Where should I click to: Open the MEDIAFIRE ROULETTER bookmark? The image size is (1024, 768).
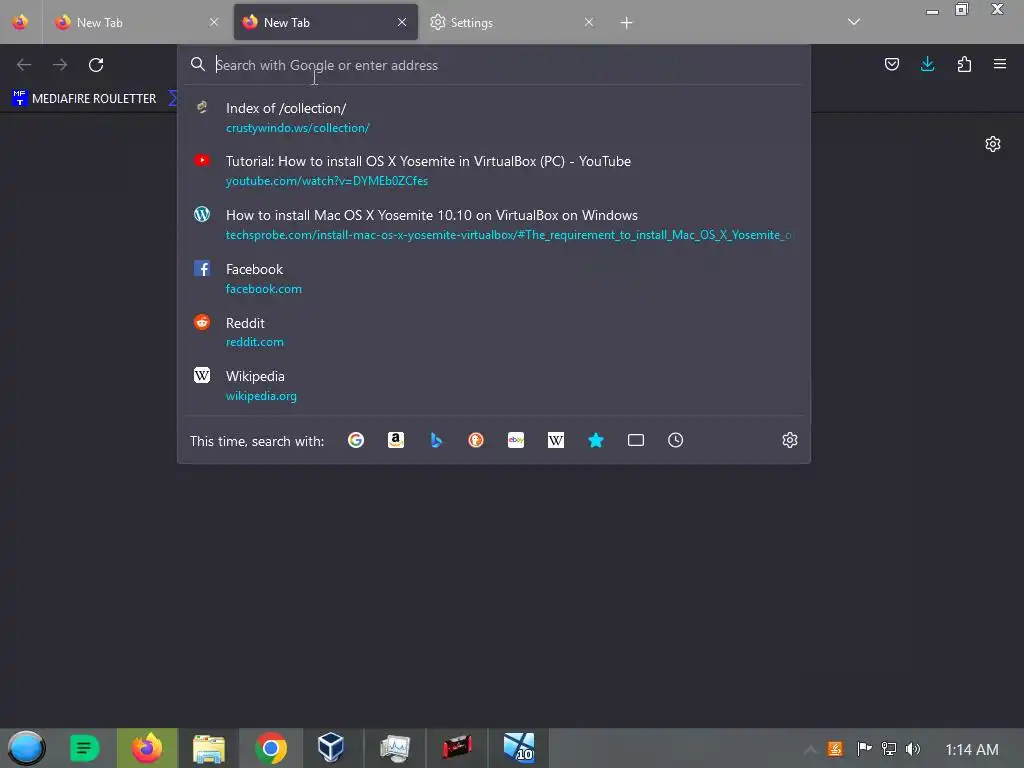(84, 99)
